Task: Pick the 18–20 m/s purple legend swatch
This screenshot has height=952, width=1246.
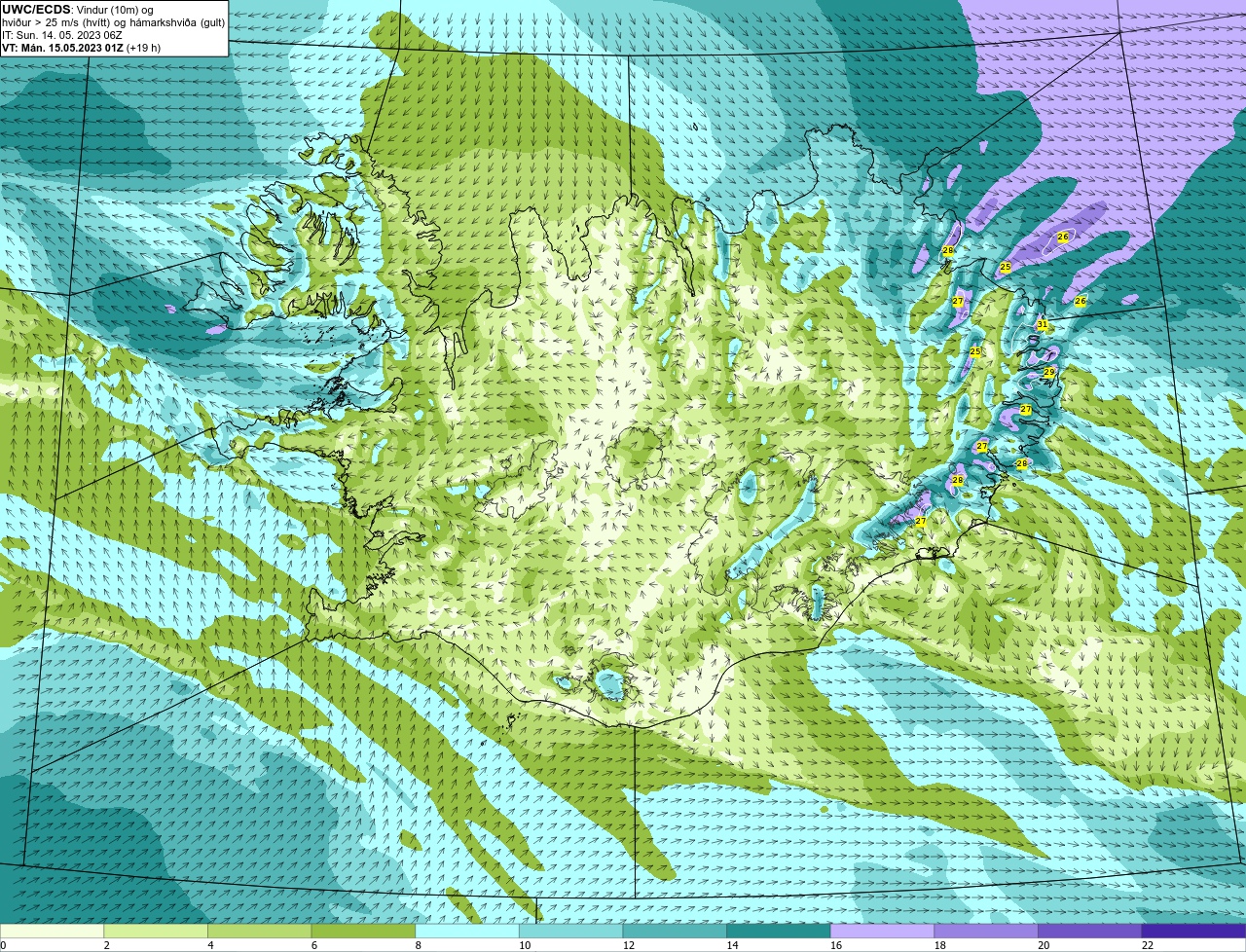Action: [x=986, y=932]
